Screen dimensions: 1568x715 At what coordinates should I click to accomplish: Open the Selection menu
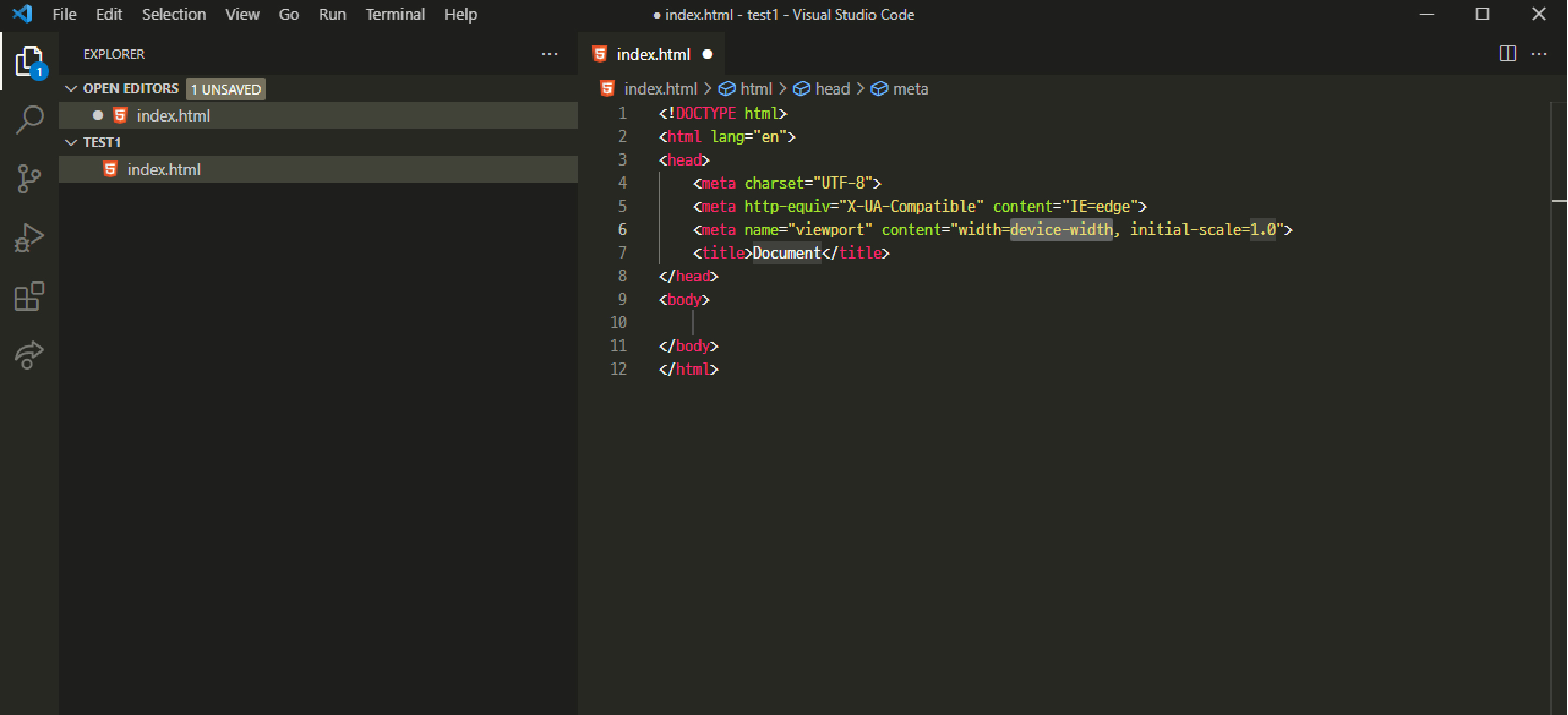173,14
